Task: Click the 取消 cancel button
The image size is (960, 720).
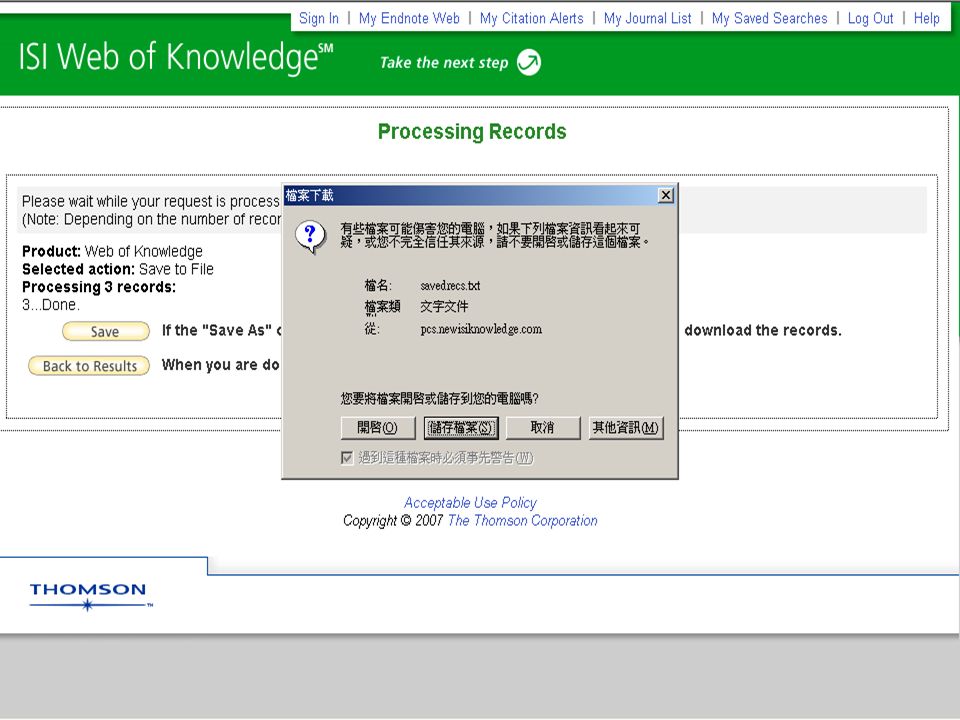Action: (x=542, y=427)
